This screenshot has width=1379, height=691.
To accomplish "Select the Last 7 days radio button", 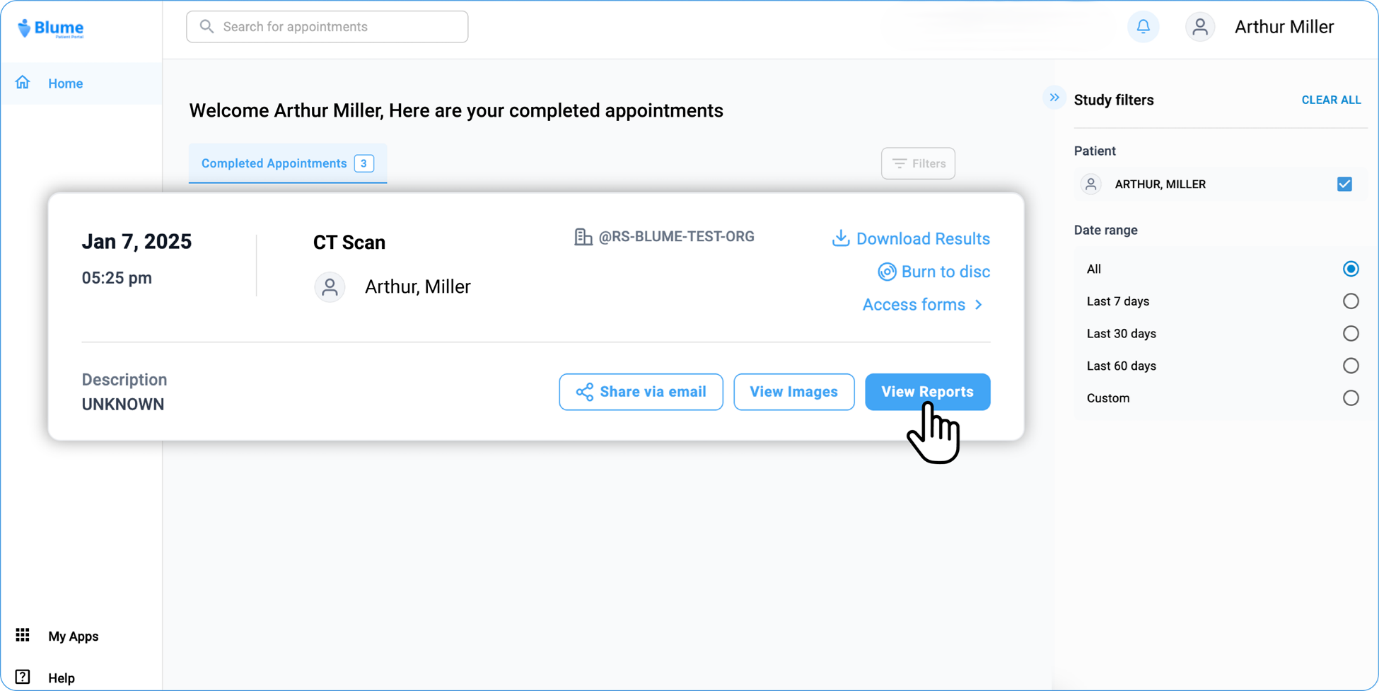I will point(1350,301).
